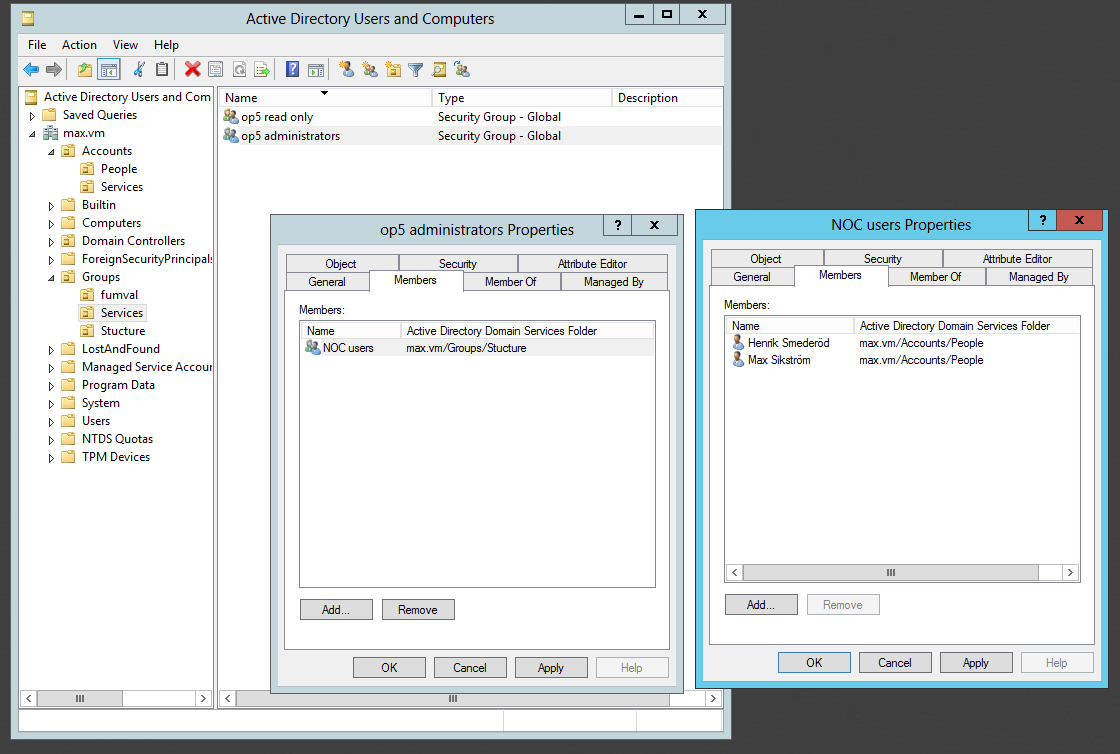Viewport: 1120px width, 754px height.
Task: Click the Refresh toolbar icon
Action: click(x=239, y=69)
